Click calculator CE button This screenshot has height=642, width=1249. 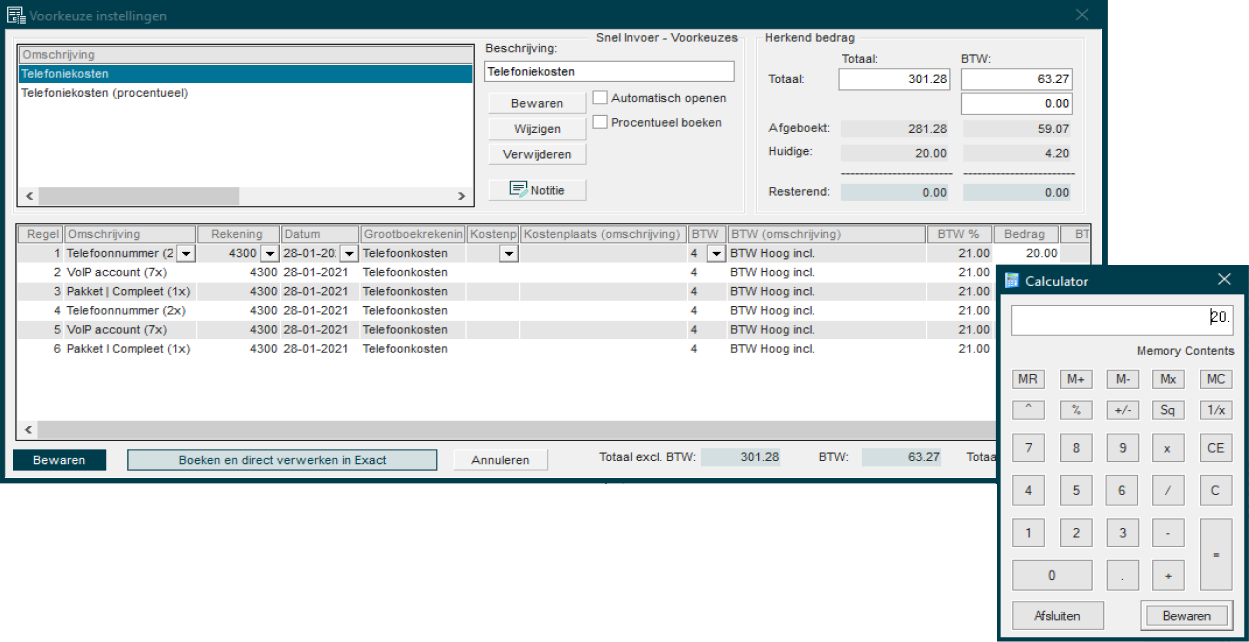pyautogui.click(x=1216, y=448)
